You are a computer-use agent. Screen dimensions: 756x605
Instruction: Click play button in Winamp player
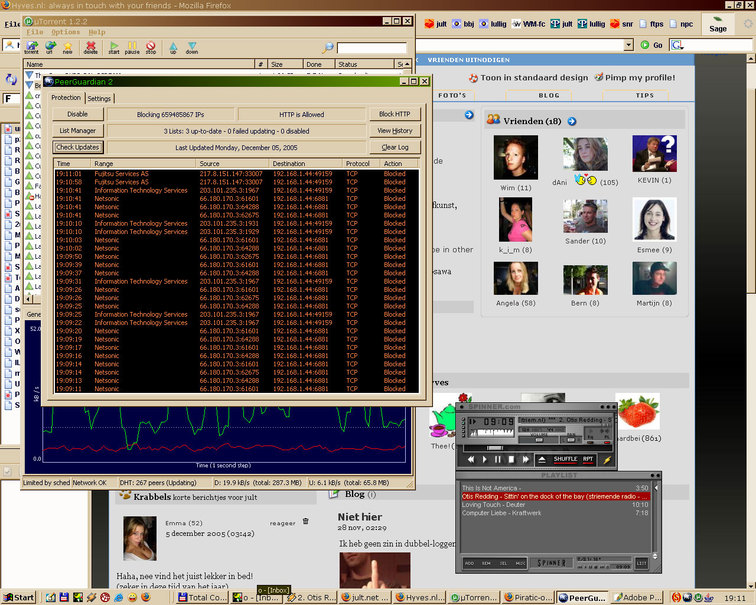(485, 459)
